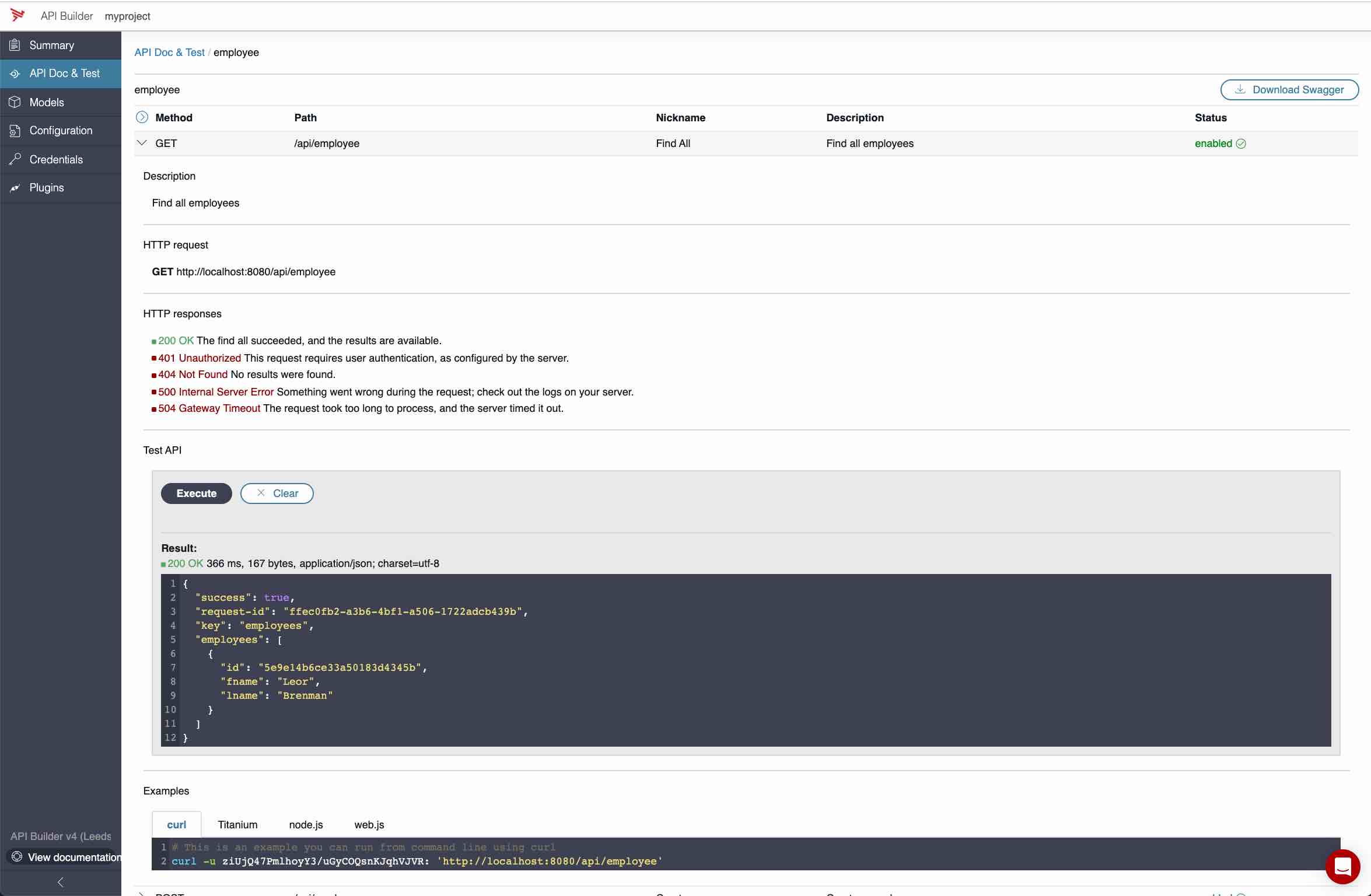The width and height of the screenshot is (1371, 896).
Task: Click the View documentation lifebuoy icon
Action: click(17, 857)
